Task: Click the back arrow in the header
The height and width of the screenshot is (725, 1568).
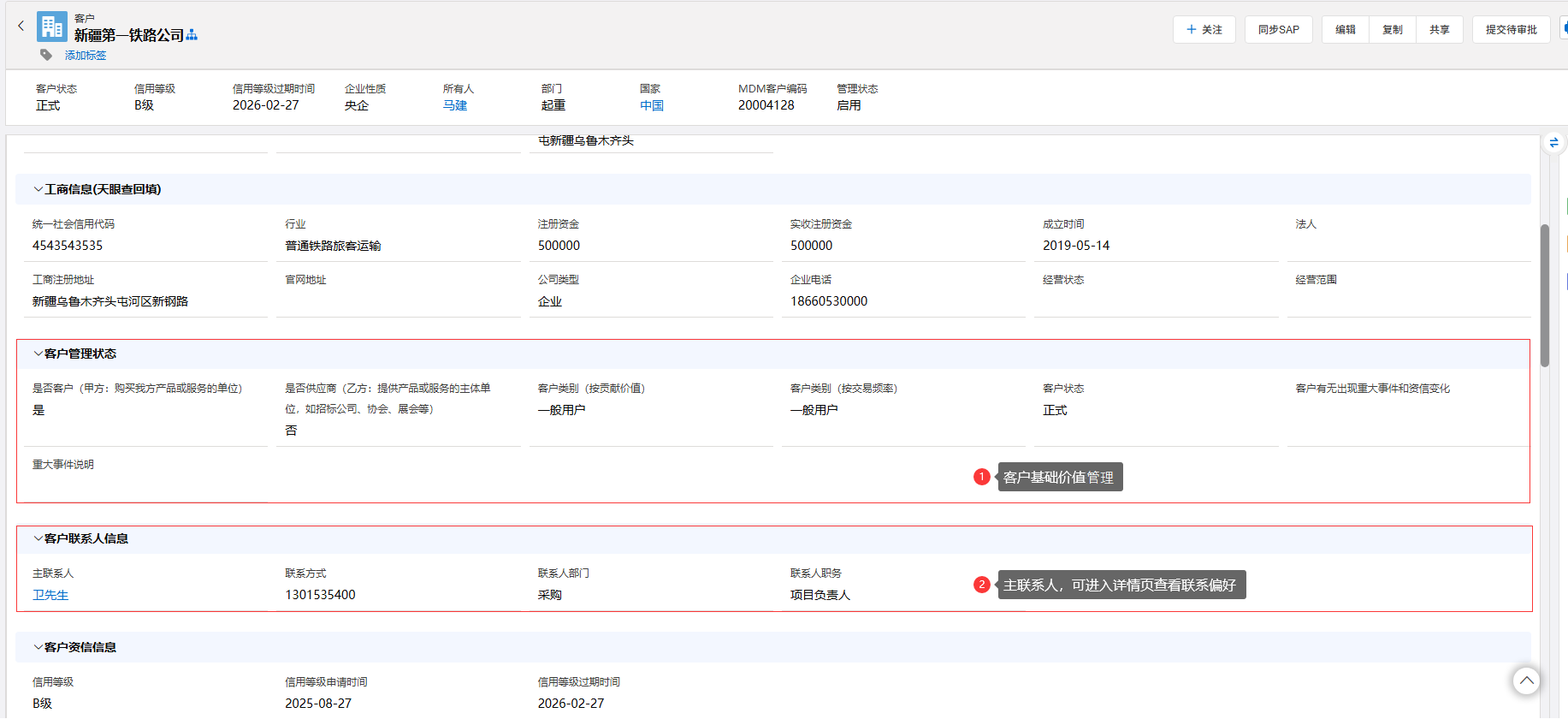Action: 21,27
